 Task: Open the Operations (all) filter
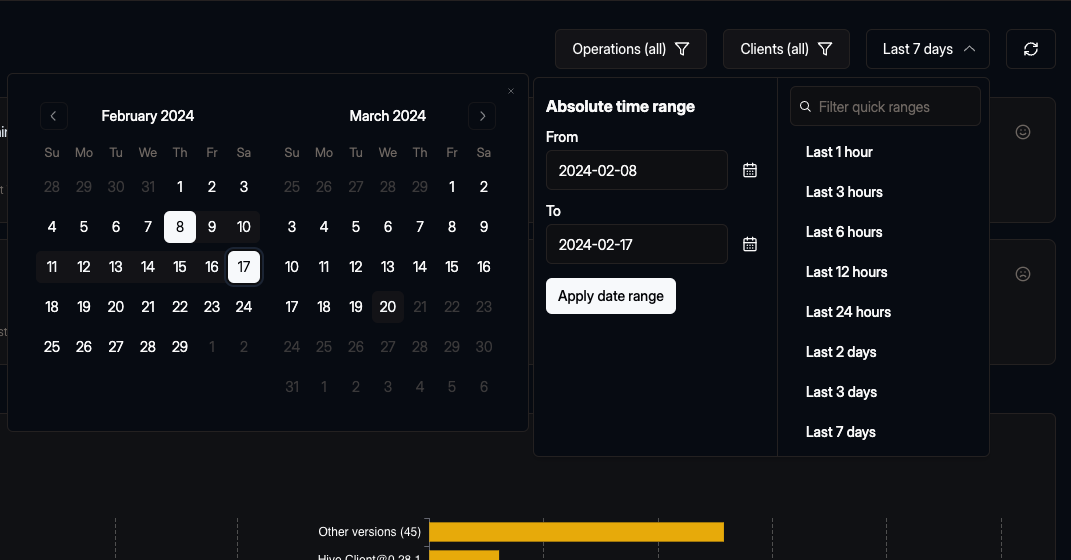(x=630, y=49)
